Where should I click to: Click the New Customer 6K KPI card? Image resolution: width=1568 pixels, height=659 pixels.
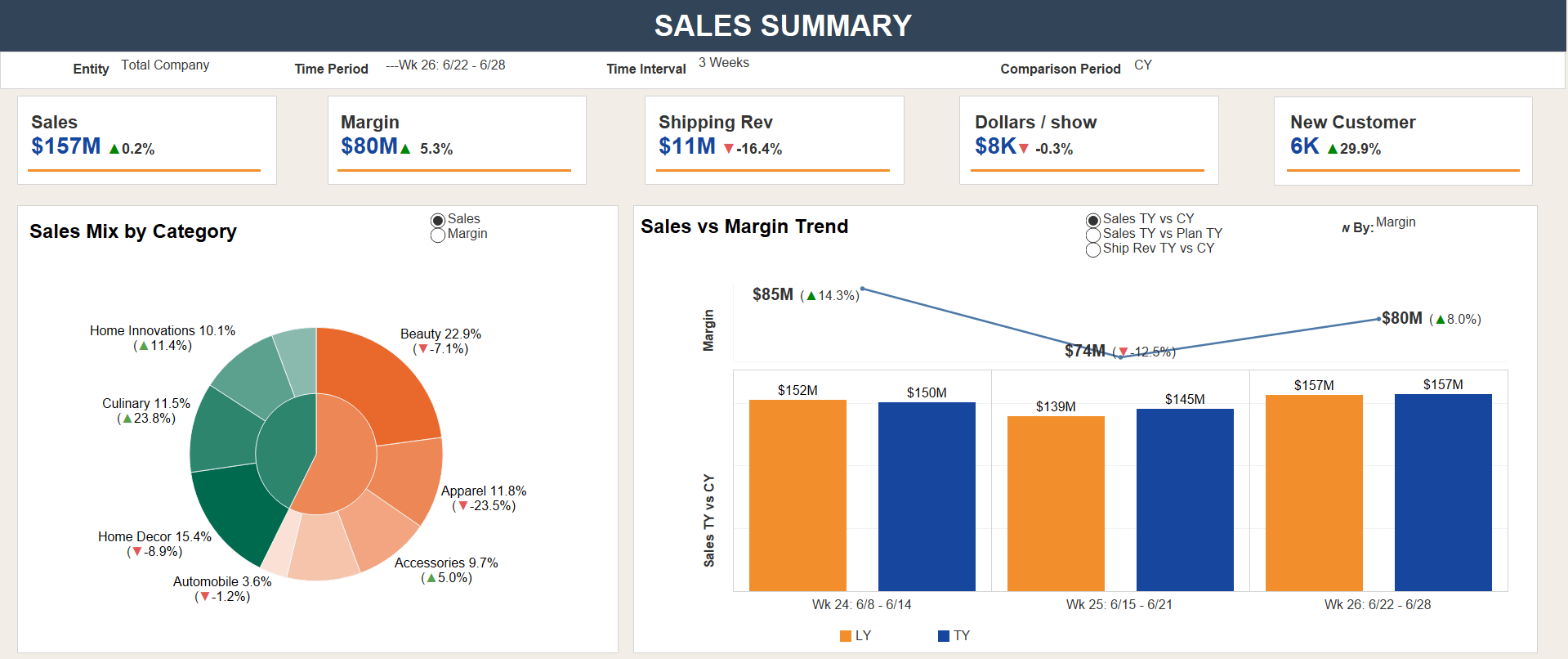coord(1403,141)
